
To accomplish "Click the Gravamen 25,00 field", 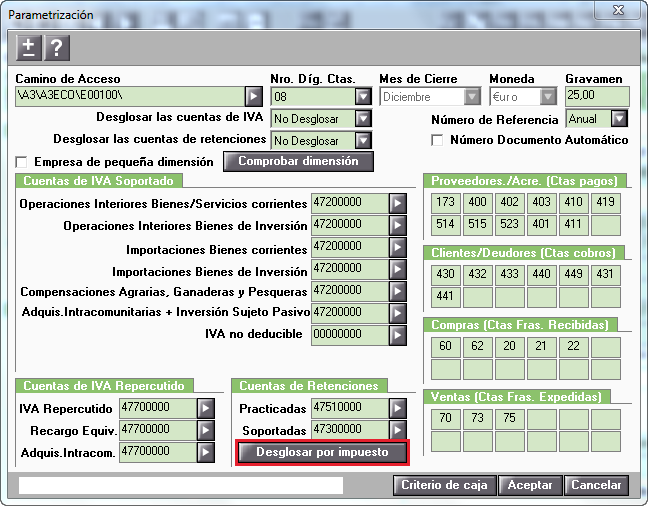I will (x=597, y=96).
